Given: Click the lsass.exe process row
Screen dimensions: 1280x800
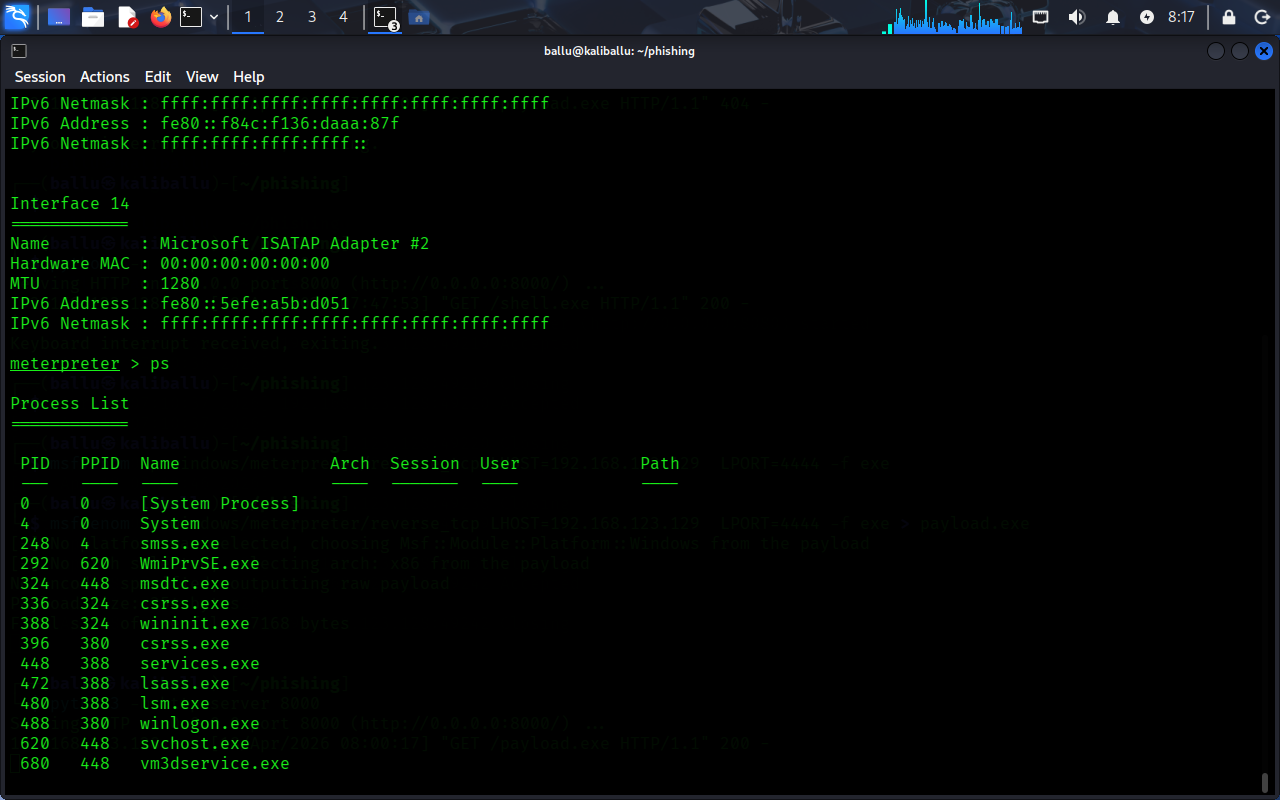Looking at the screenshot, I should [125, 683].
